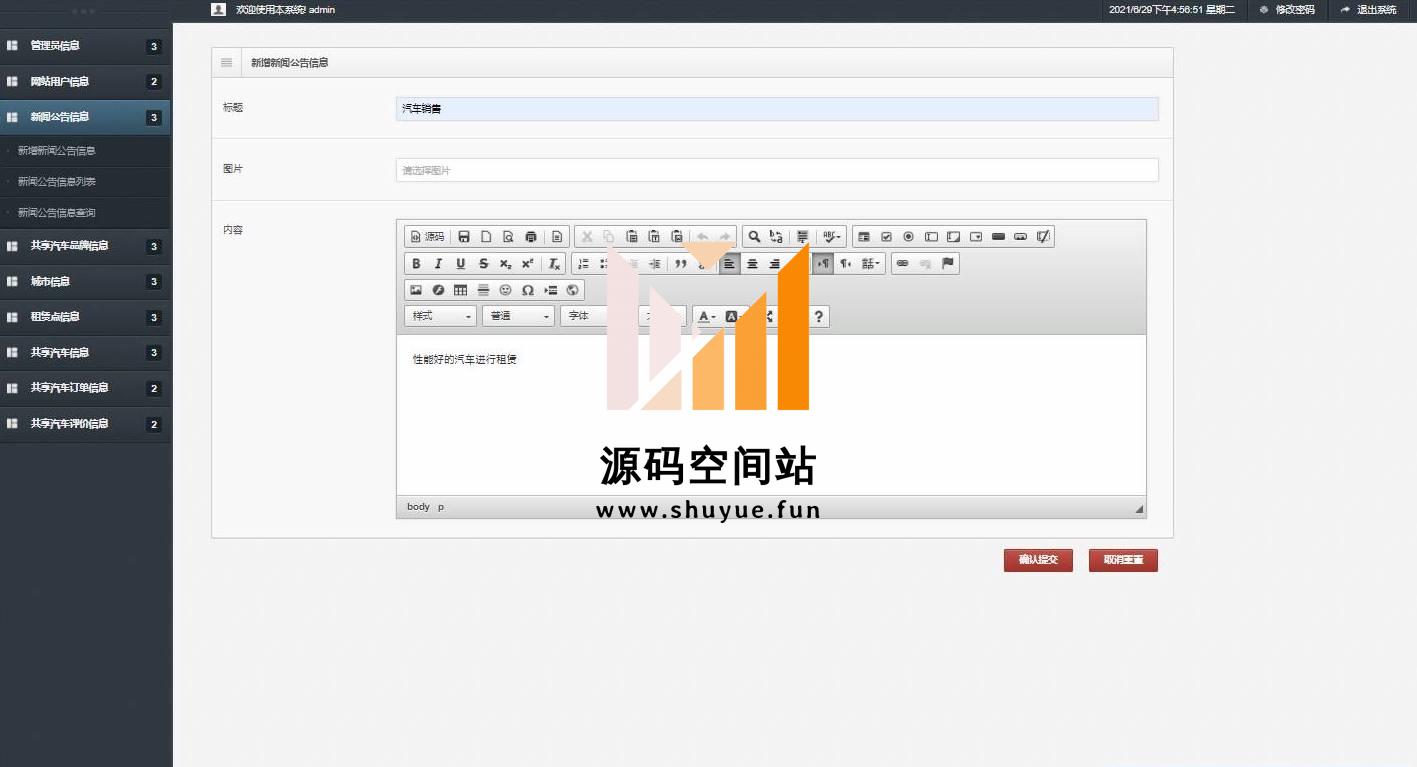Toggle left-to-right text direction
This screenshot has height=767, width=1417.
(x=823, y=264)
